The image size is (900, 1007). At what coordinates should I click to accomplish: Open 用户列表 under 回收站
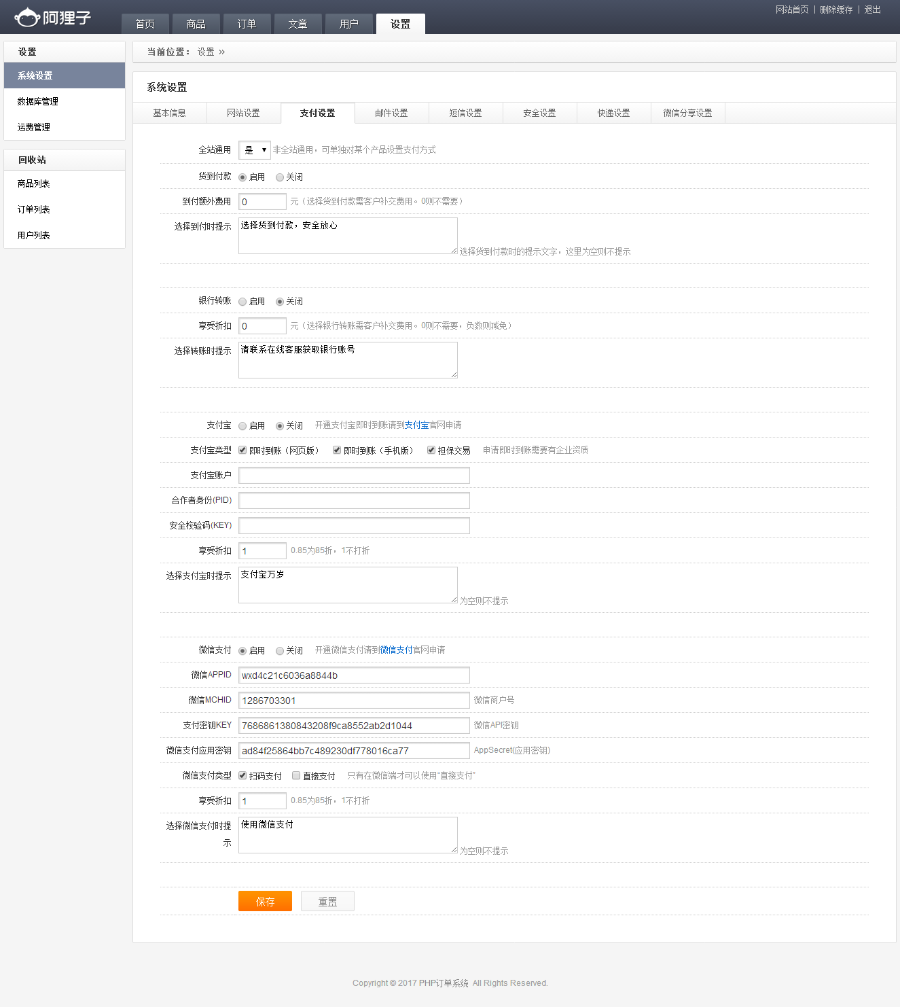64,234
